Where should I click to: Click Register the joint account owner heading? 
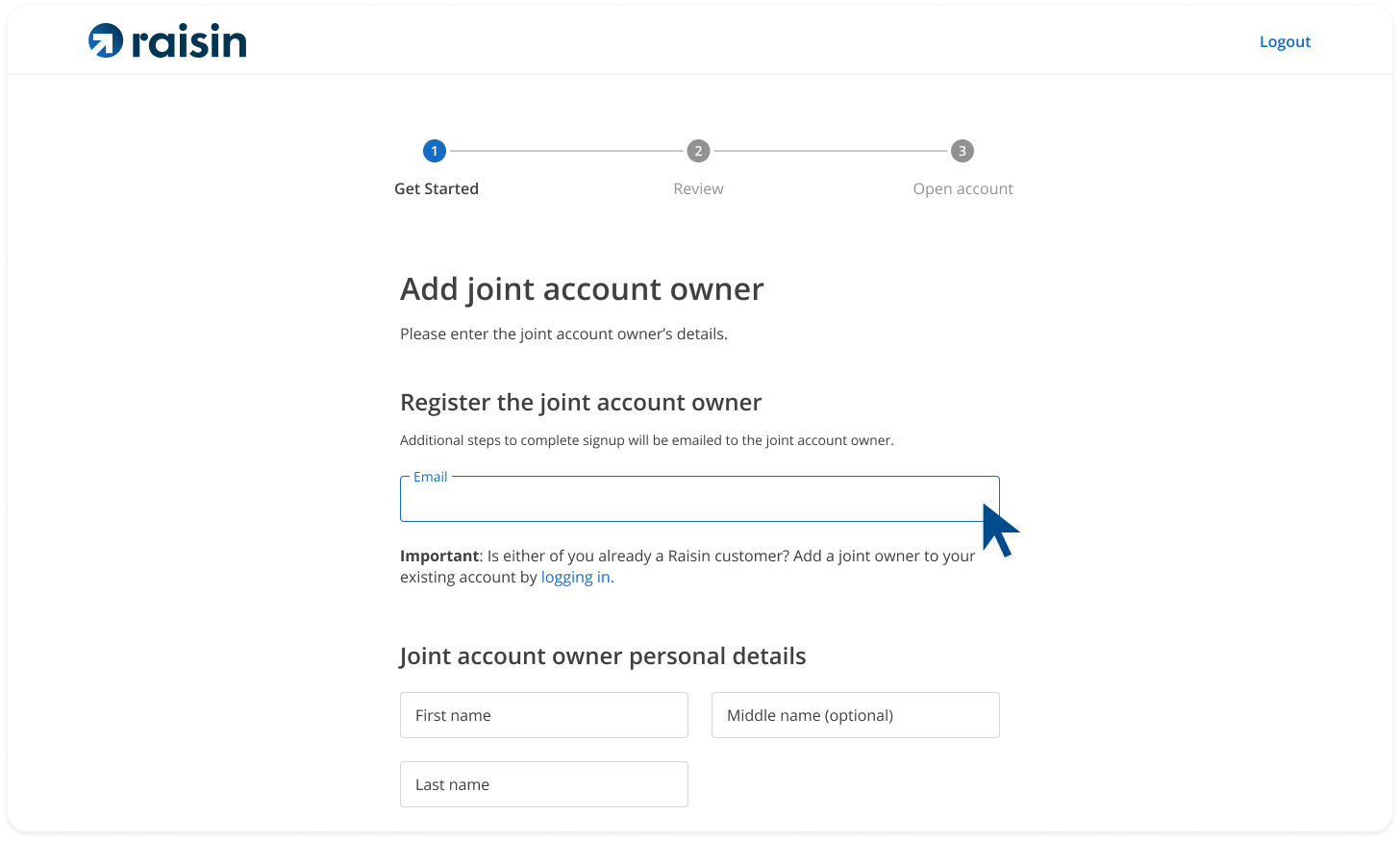point(581,403)
